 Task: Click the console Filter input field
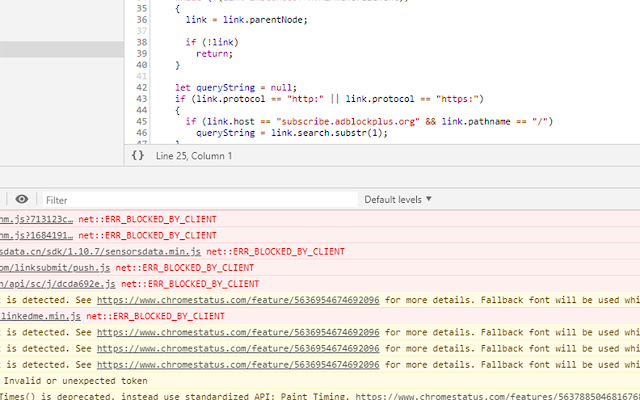coord(198,200)
